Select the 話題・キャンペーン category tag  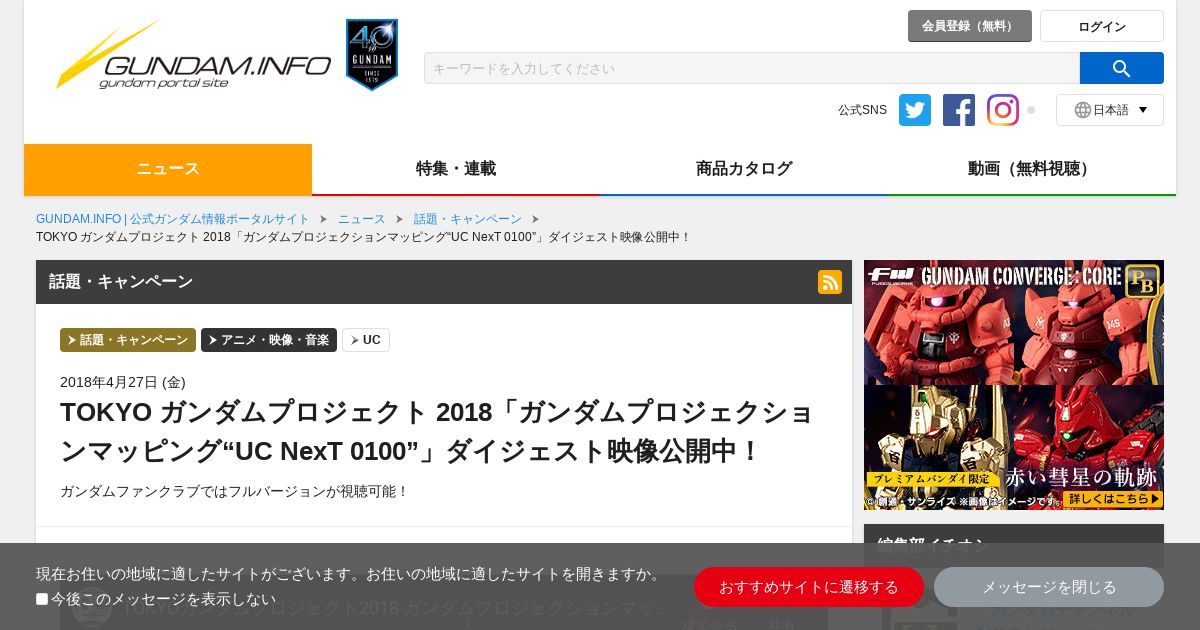pyautogui.click(x=128, y=340)
